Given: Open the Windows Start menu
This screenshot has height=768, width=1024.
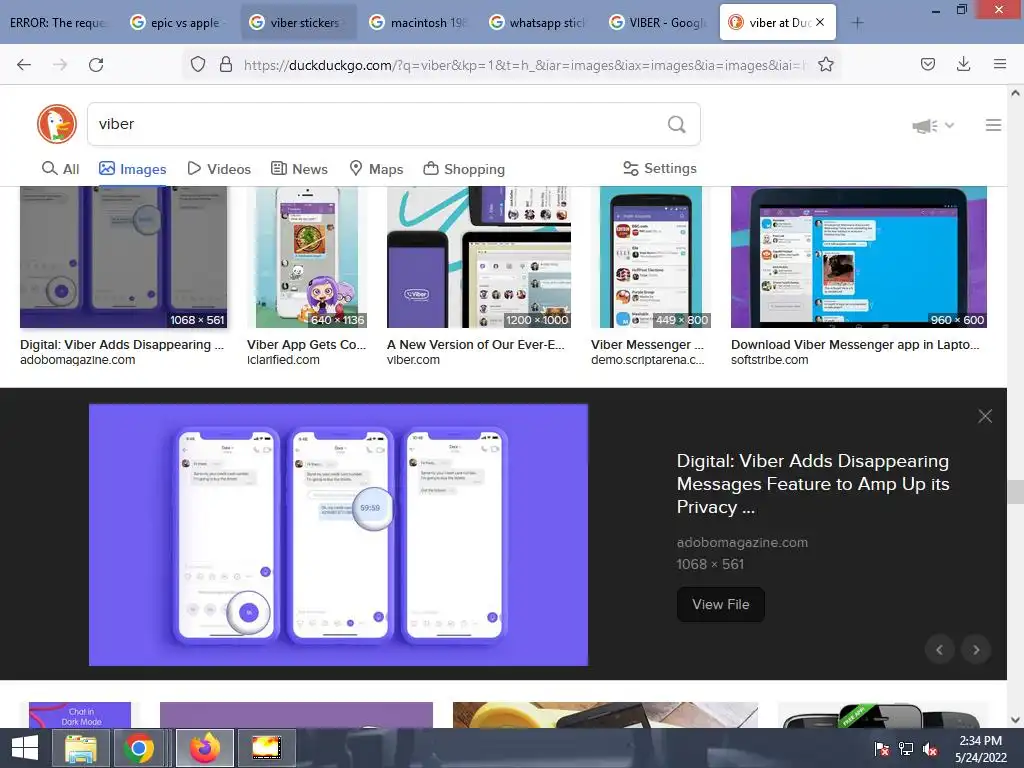Looking at the screenshot, I should pyautogui.click(x=25, y=748).
